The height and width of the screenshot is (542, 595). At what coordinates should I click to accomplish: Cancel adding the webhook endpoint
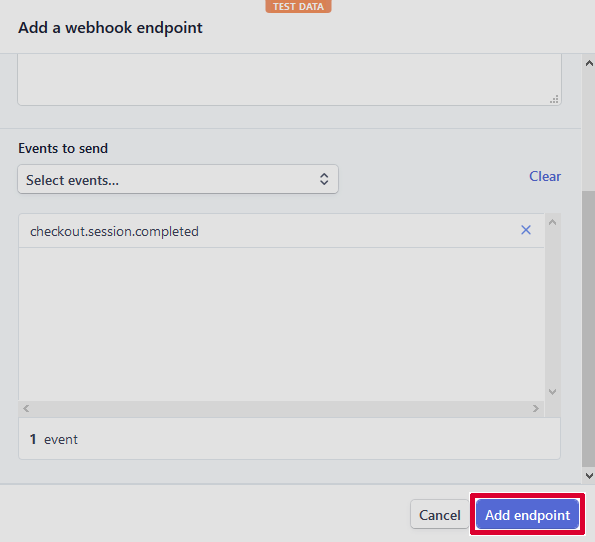(x=439, y=515)
